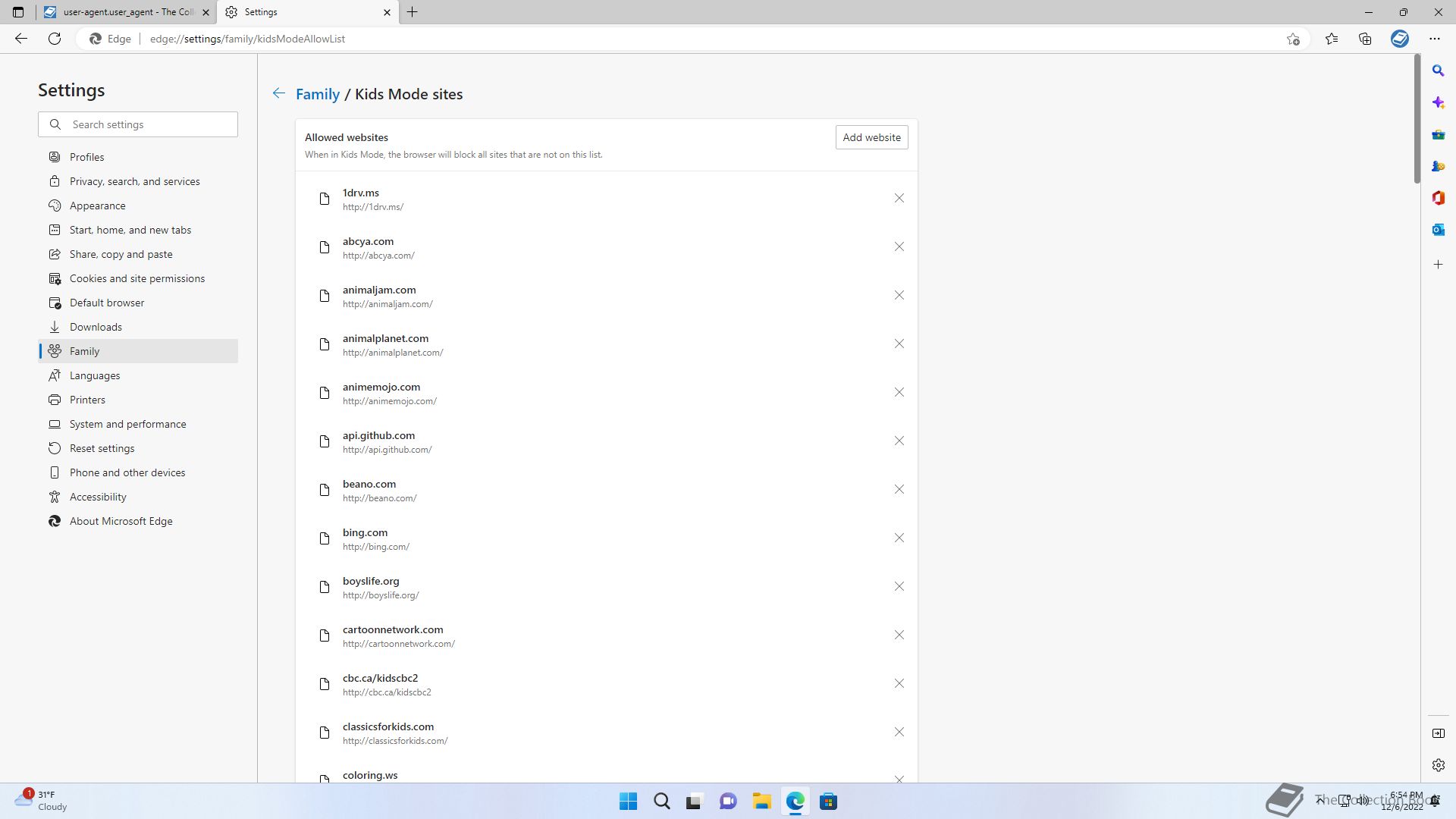Open Printers settings
Screen dimensions: 1456x819
pos(138,400)
